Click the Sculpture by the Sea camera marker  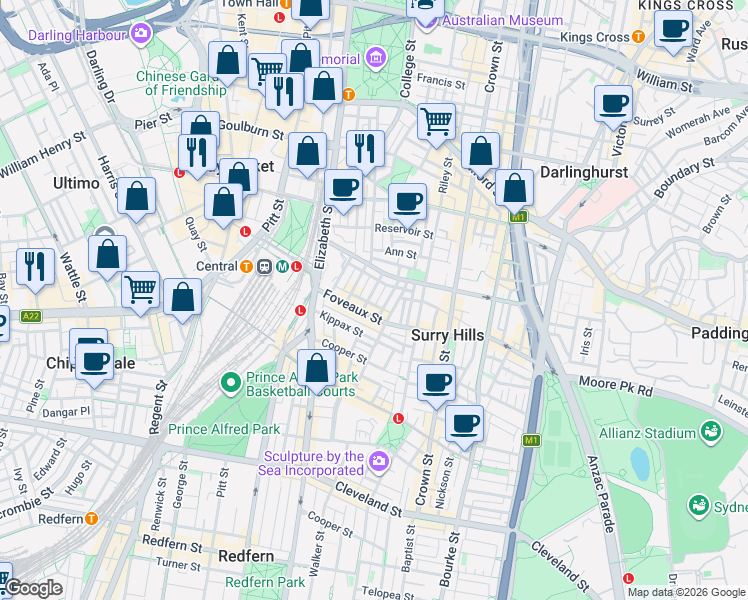tap(379, 461)
